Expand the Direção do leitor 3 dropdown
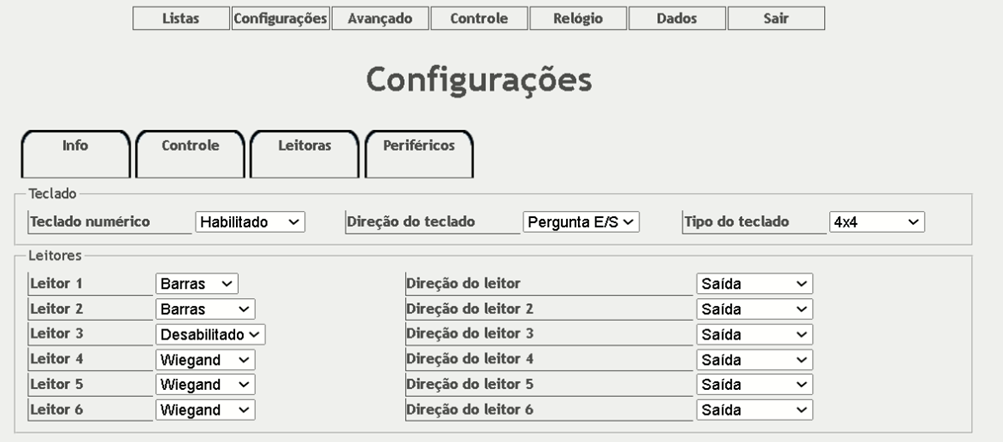This screenshot has height=442, width=1003. click(x=754, y=334)
